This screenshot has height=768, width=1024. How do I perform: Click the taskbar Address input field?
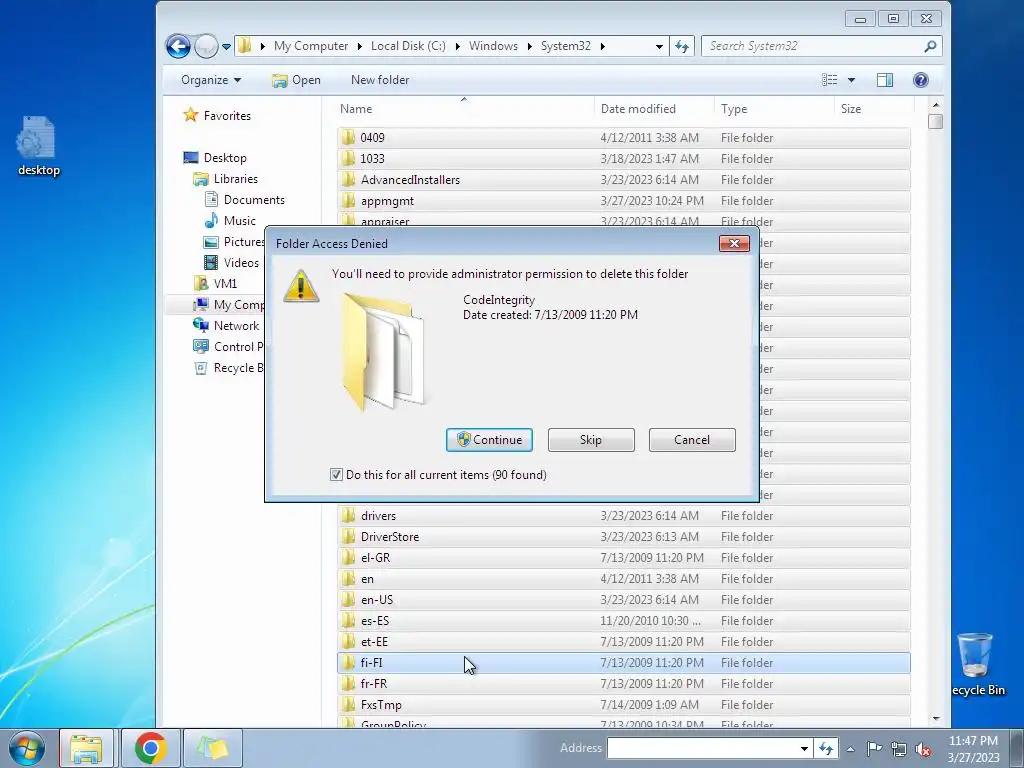pos(702,748)
